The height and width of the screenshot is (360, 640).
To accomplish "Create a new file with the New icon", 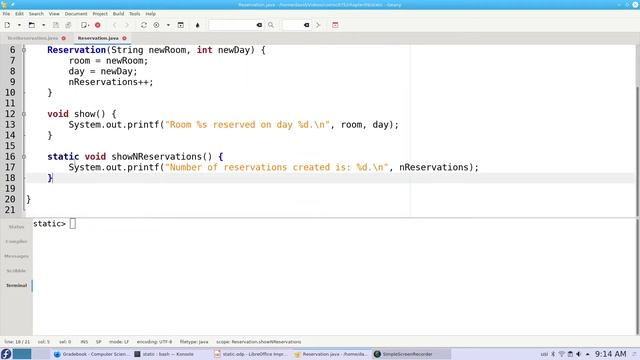I will [7, 25].
